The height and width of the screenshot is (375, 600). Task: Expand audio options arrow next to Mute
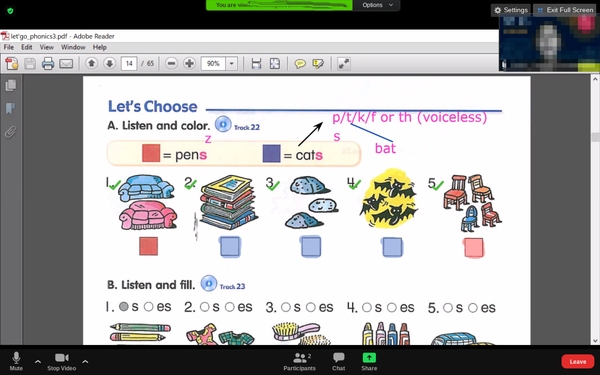(38, 361)
